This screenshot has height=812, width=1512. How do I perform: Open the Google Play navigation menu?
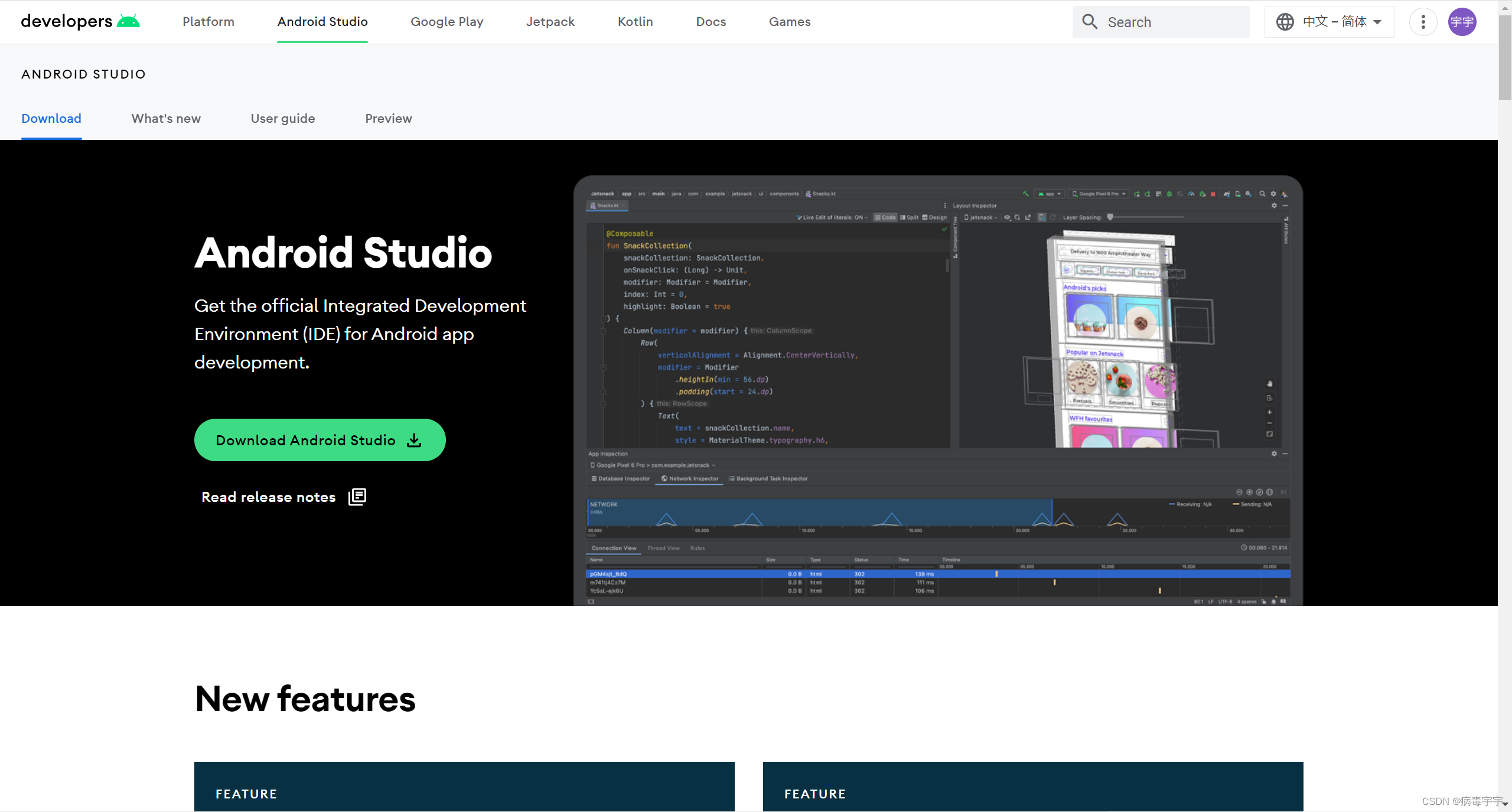[x=447, y=22]
